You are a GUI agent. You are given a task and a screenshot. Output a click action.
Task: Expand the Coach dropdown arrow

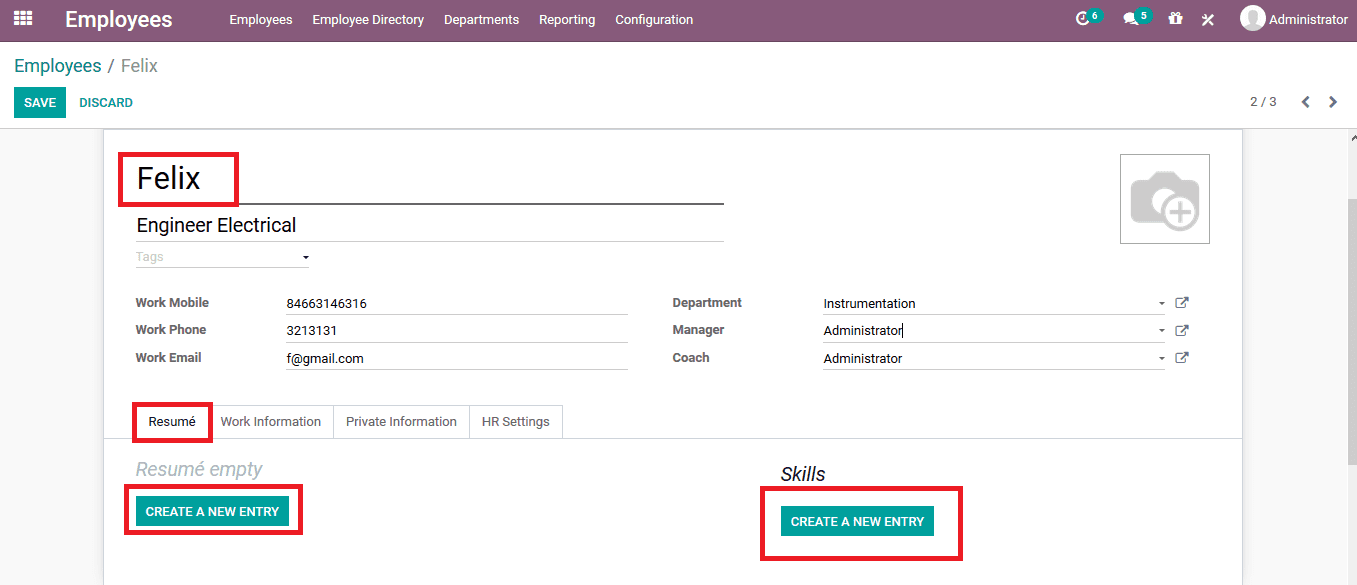click(x=1161, y=359)
